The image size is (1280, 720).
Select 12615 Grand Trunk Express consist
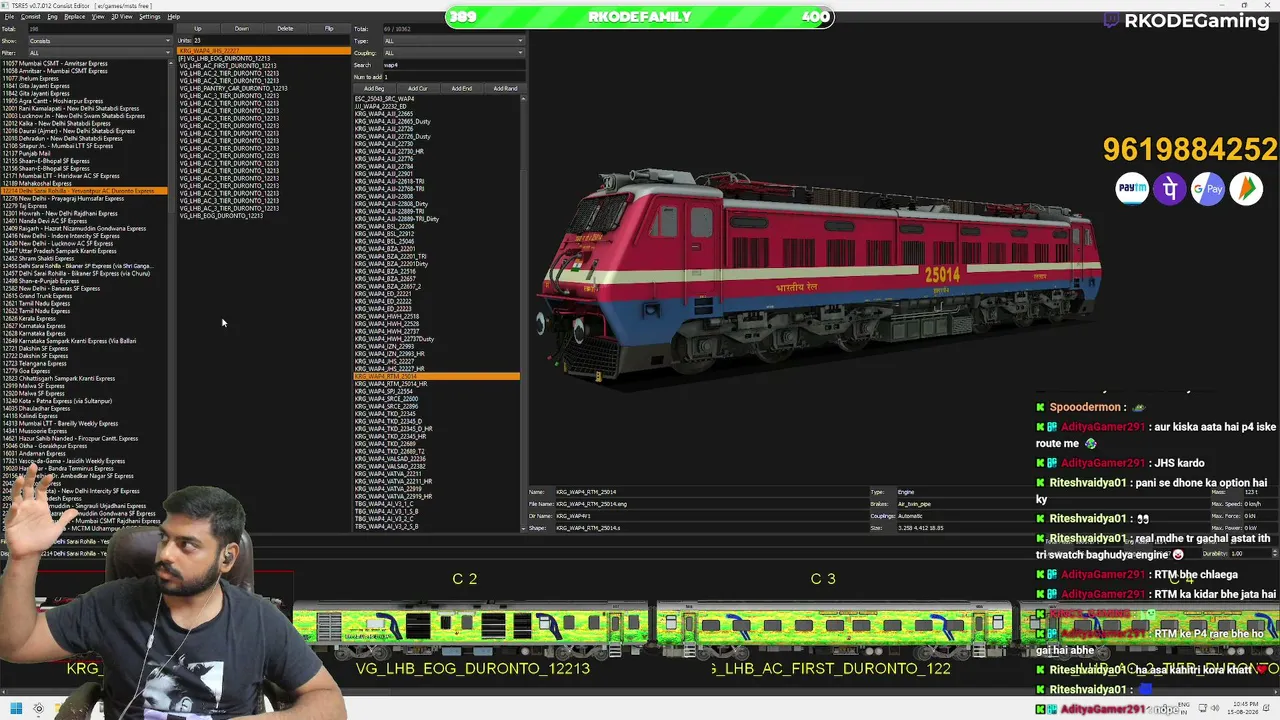click(x=85, y=296)
